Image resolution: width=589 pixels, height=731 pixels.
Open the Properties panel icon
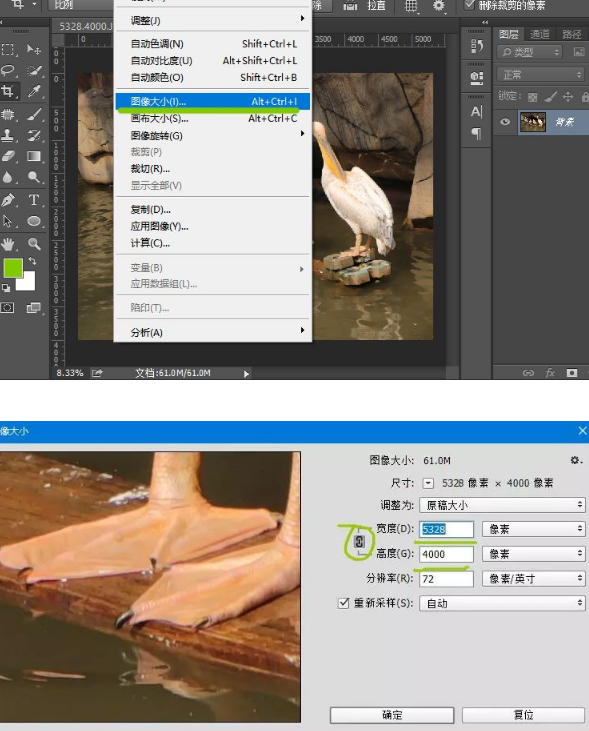pyautogui.click(x=476, y=77)
